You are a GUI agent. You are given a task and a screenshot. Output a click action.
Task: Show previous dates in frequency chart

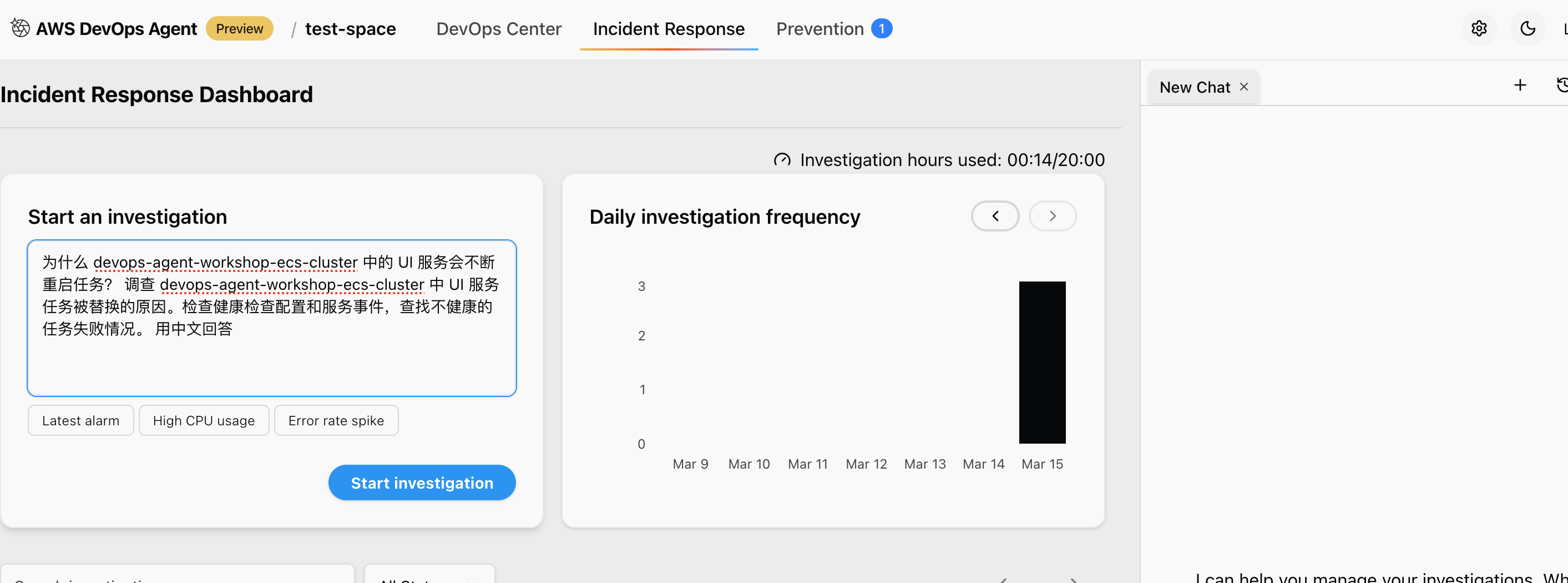pyautogui.click(x=995, y=216)
